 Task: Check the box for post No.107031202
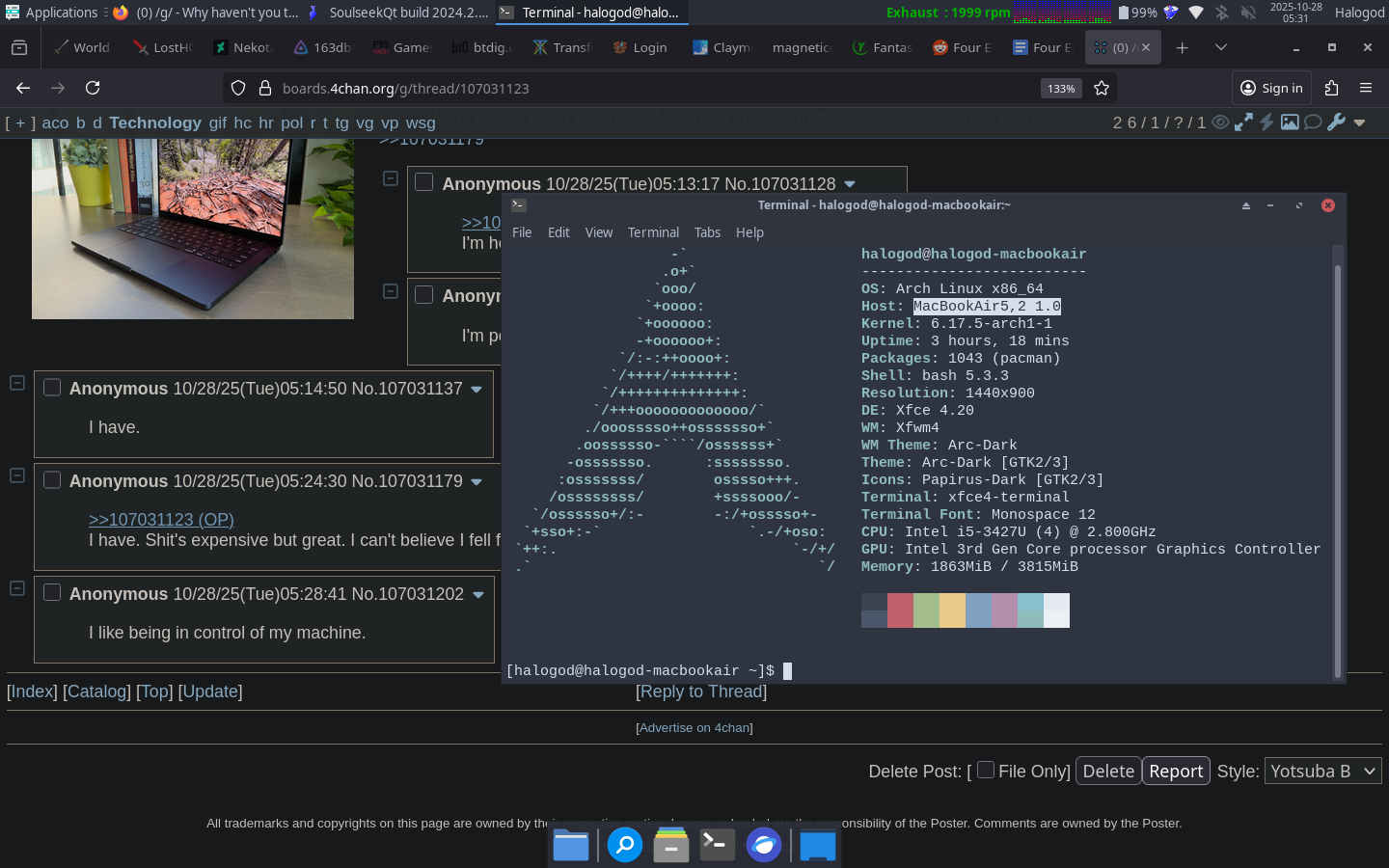(x=52, y=592)
